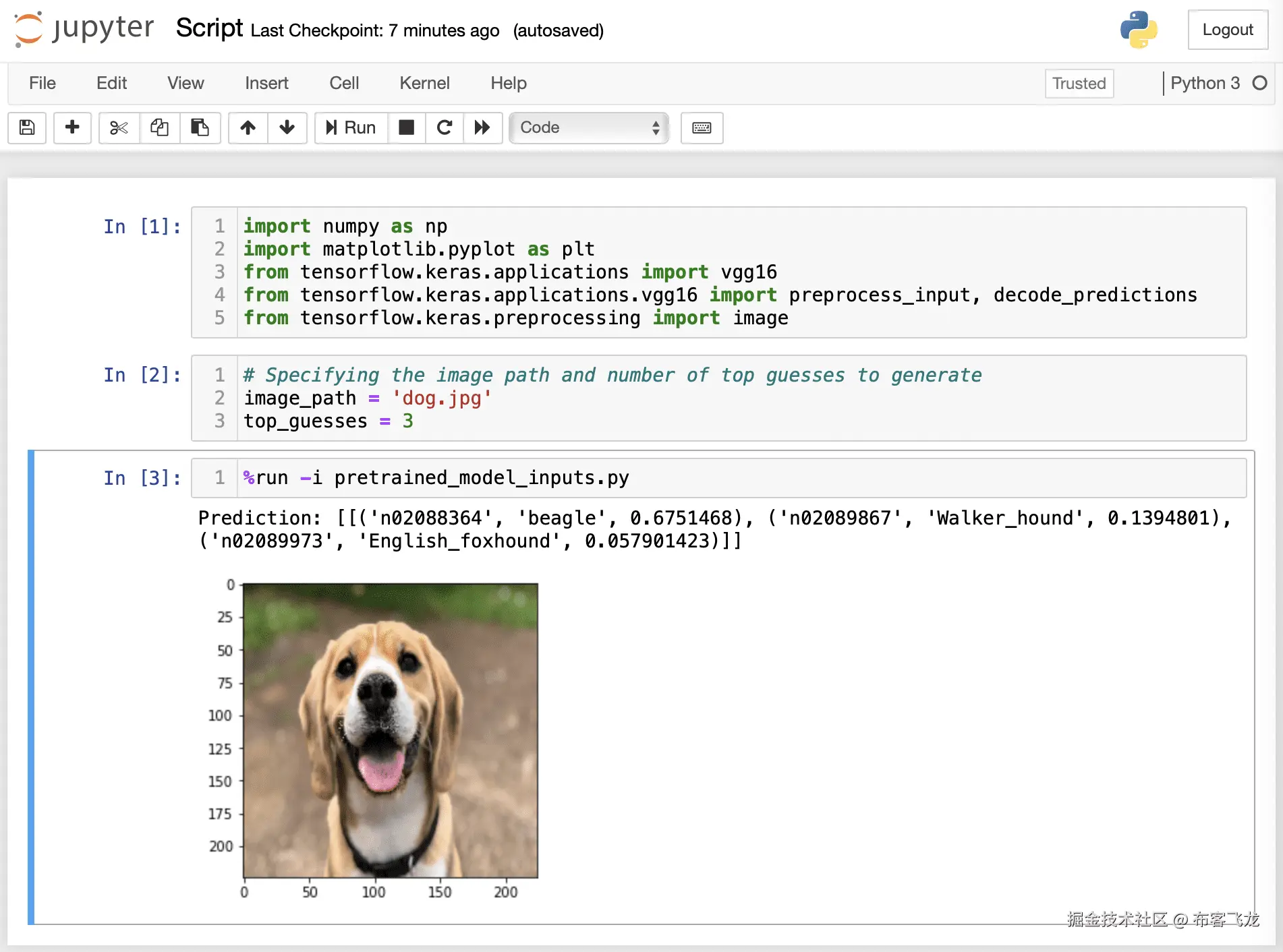1283x952 pixels.
Task: Move selected cell down arrow
Action: [287, 127]
